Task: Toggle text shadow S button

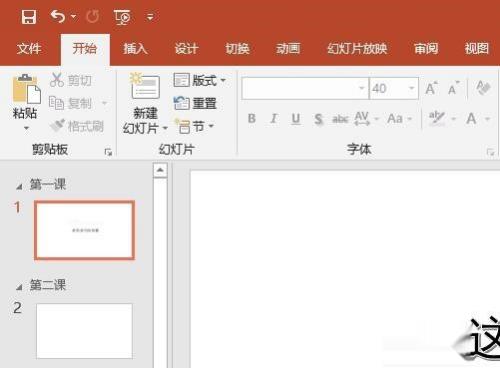Action: click(x=318, y=119)
